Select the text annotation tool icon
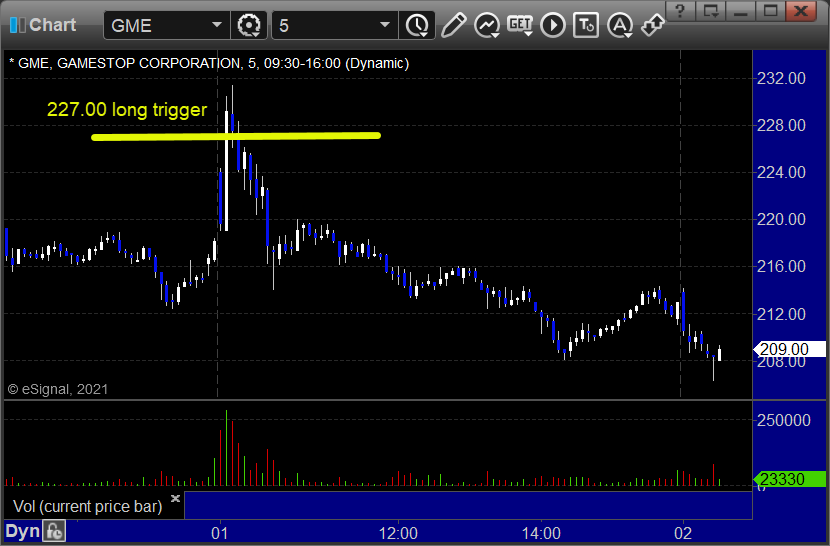Screen dimensions: 830x546 (586, 25)
